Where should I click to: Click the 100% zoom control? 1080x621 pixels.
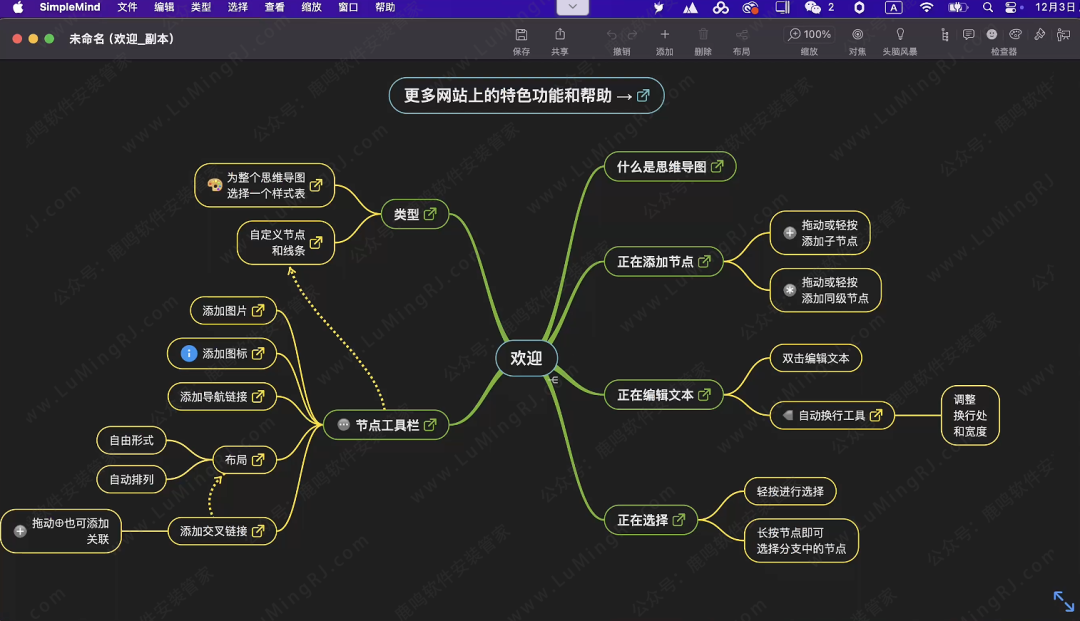(x=811, y=33)
